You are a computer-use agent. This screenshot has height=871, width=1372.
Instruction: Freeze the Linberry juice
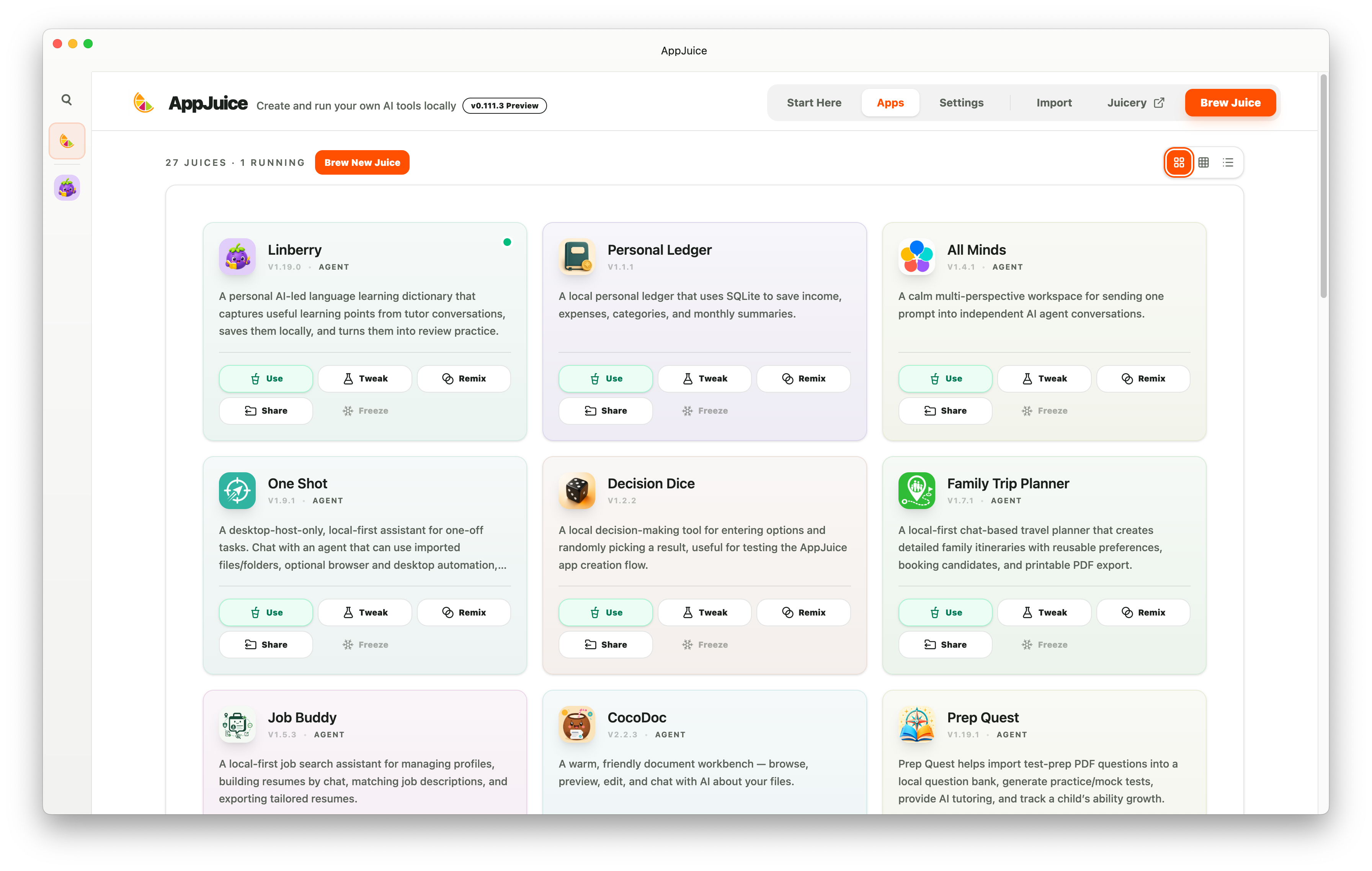click(365, 411)
